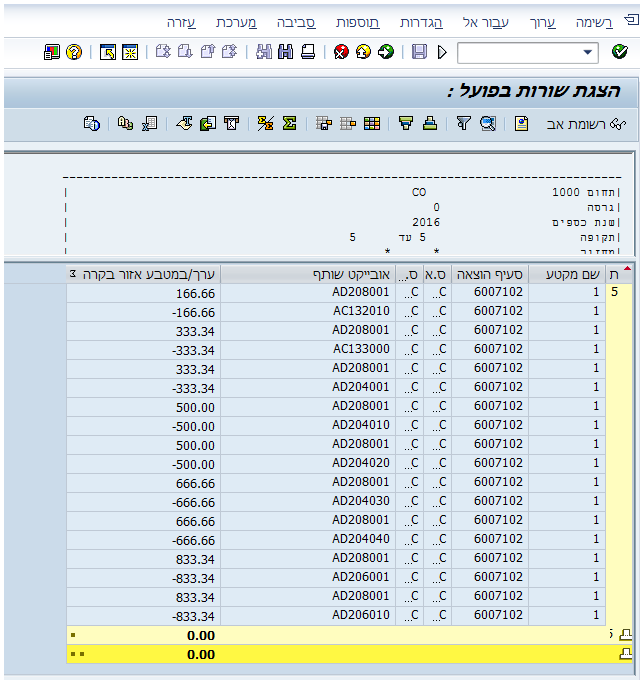Click the Sum total sigma icon
This screenshot has height=680, width=640.
289,124
